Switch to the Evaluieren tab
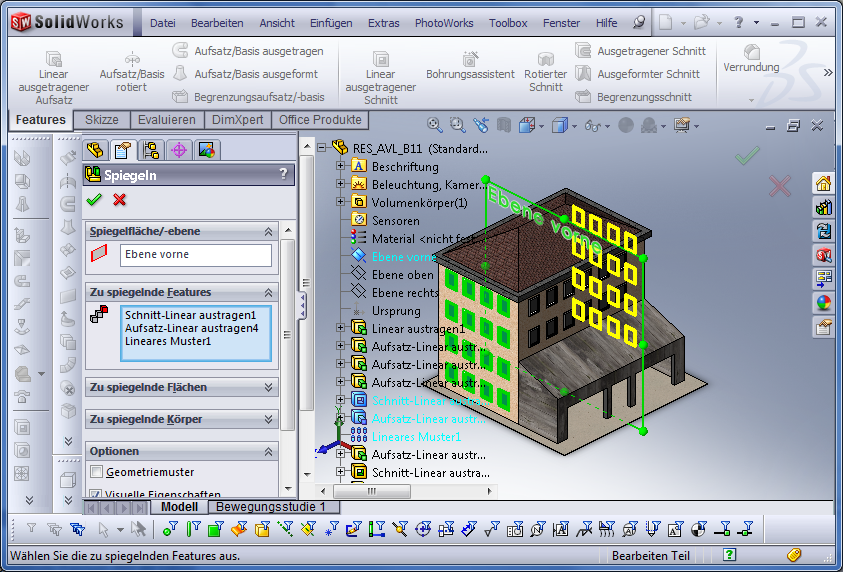This screenshot has width=843, height=572. coord(167,120)
